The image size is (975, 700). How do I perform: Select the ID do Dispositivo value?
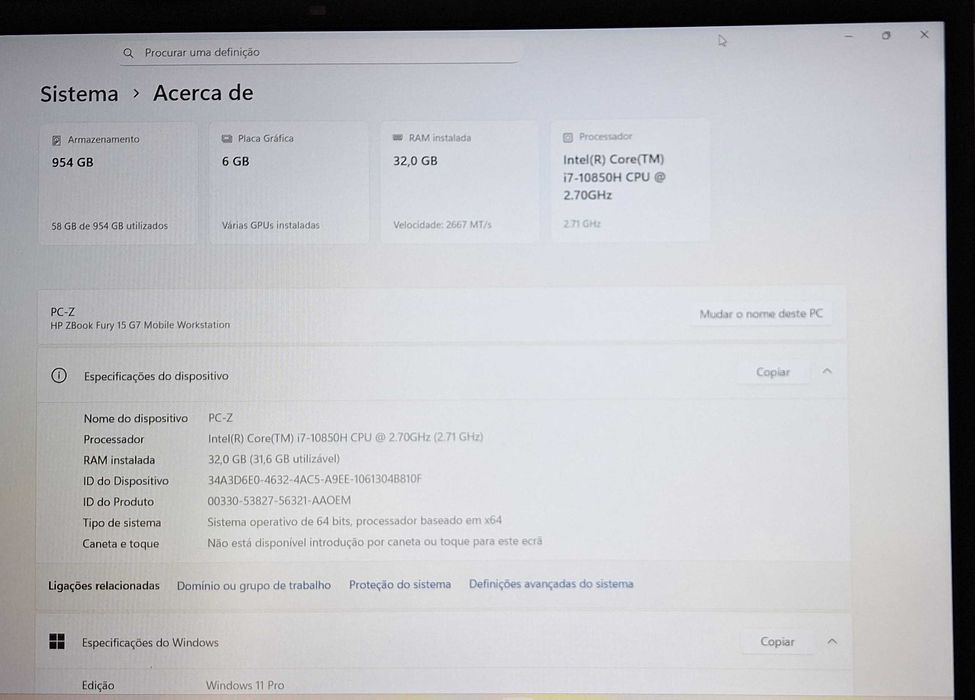tap(315, 479)
